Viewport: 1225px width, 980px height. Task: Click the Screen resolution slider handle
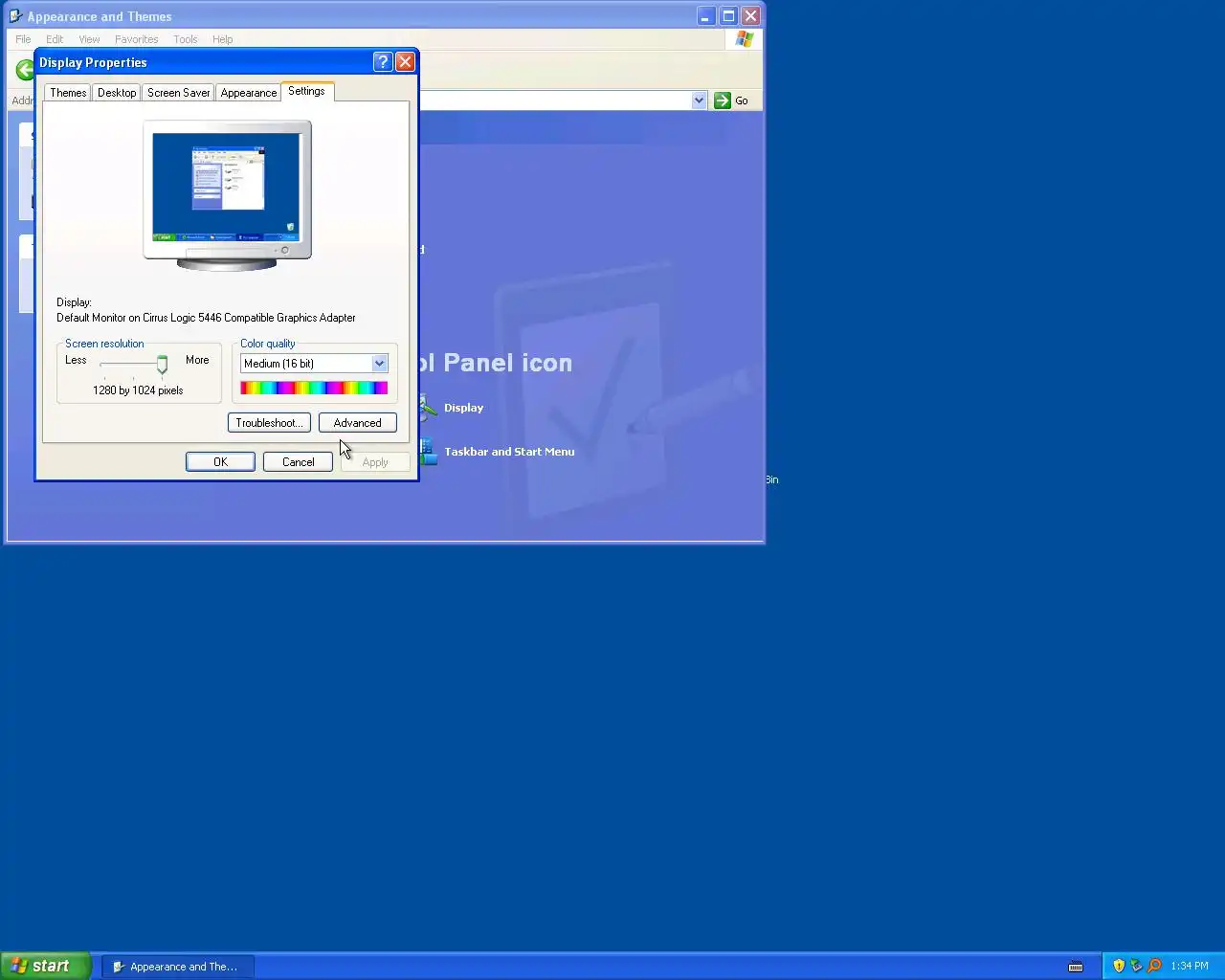pyautogui.click(x=162, y=365)
